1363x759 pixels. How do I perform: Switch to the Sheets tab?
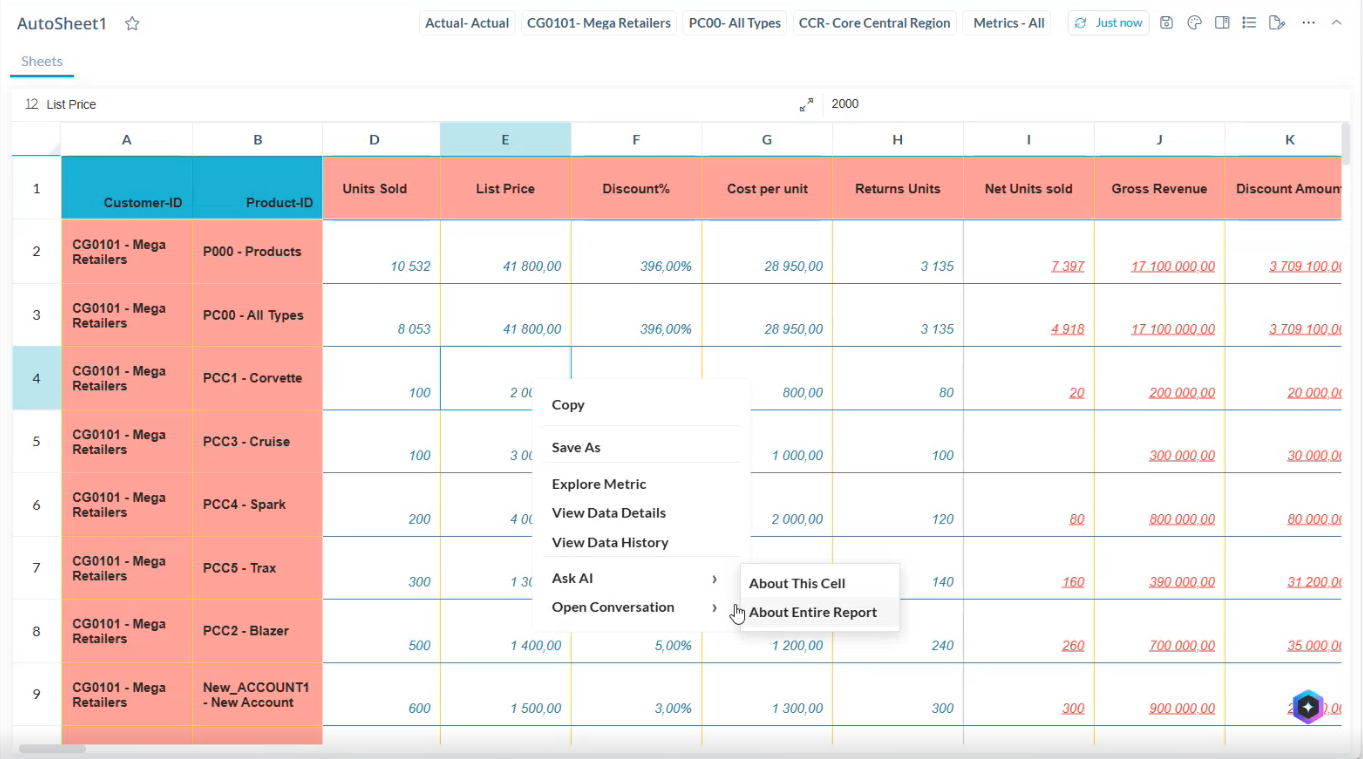click(x=42, y=61)
